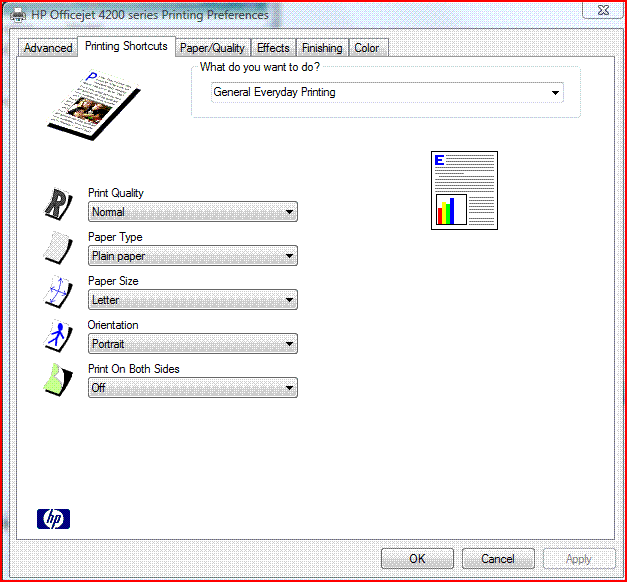Click the 'Paper Size' label text
The width and height of the screenshot is (627, 582).
click(113, 281)
